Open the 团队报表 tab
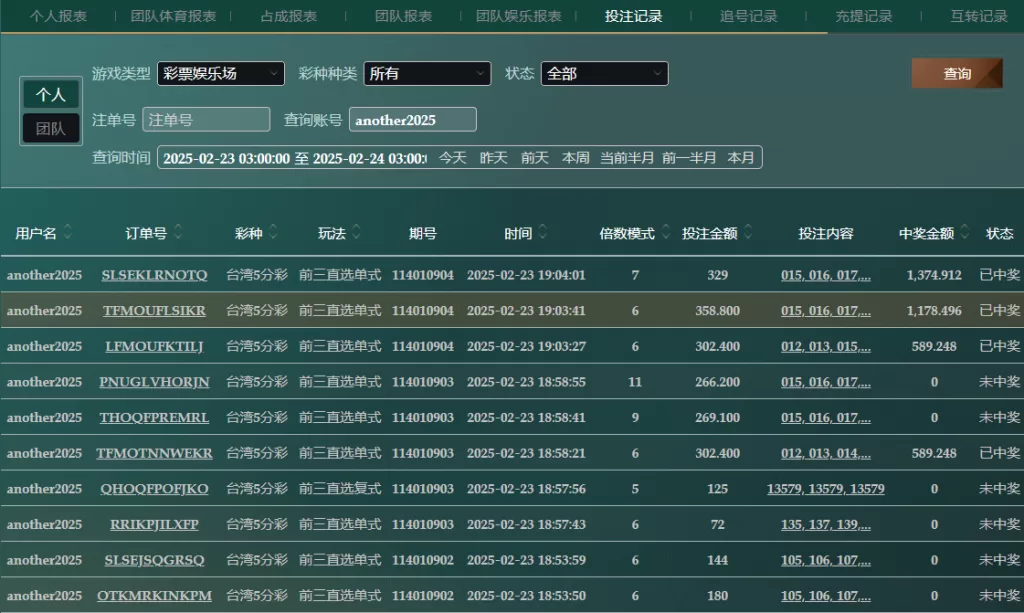The height and width of the screenshot is (613, 1024). pyautogui.click(x=404, y=16)
